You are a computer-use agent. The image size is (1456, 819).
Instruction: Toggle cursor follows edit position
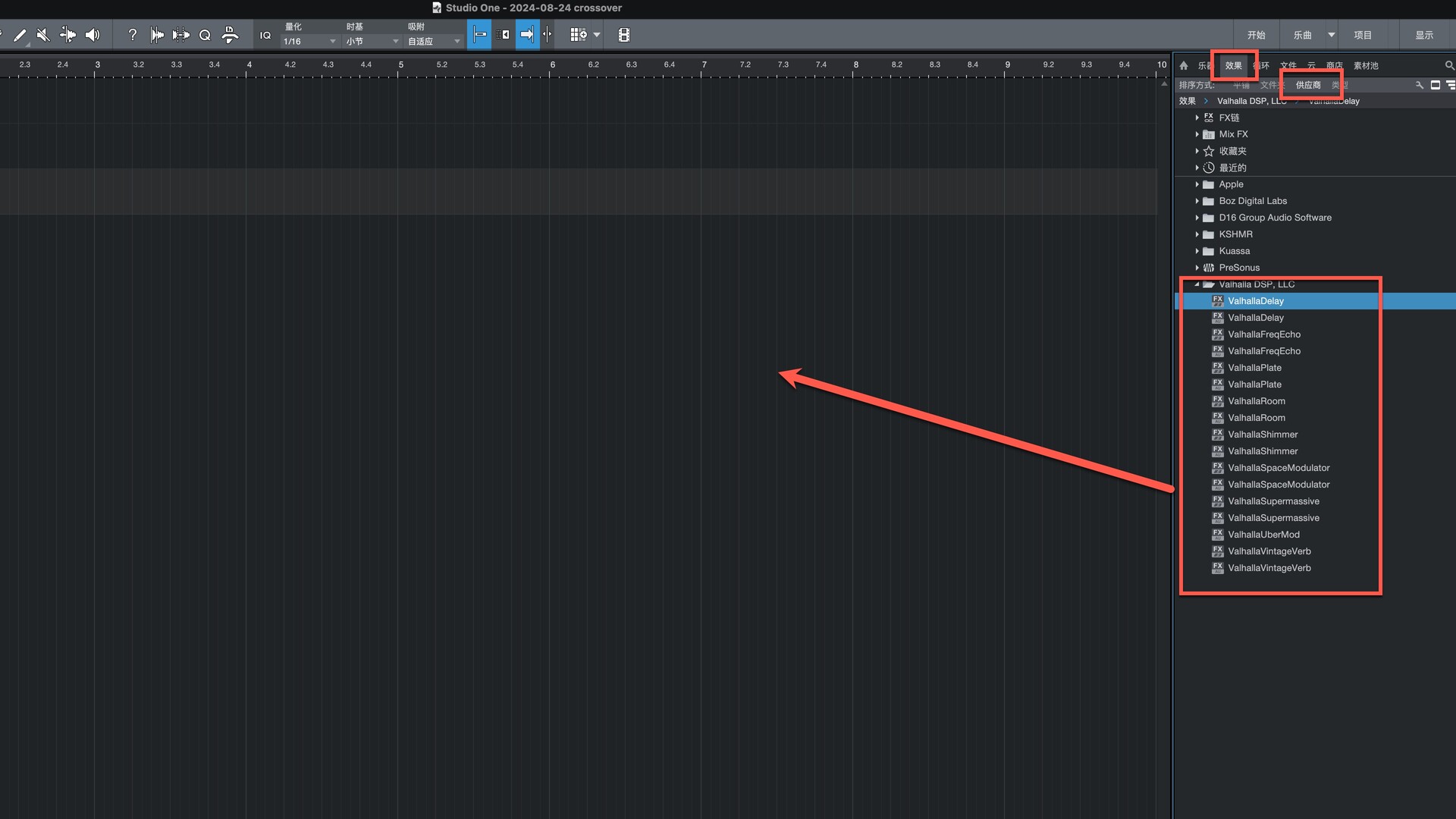tap(548, 35)
